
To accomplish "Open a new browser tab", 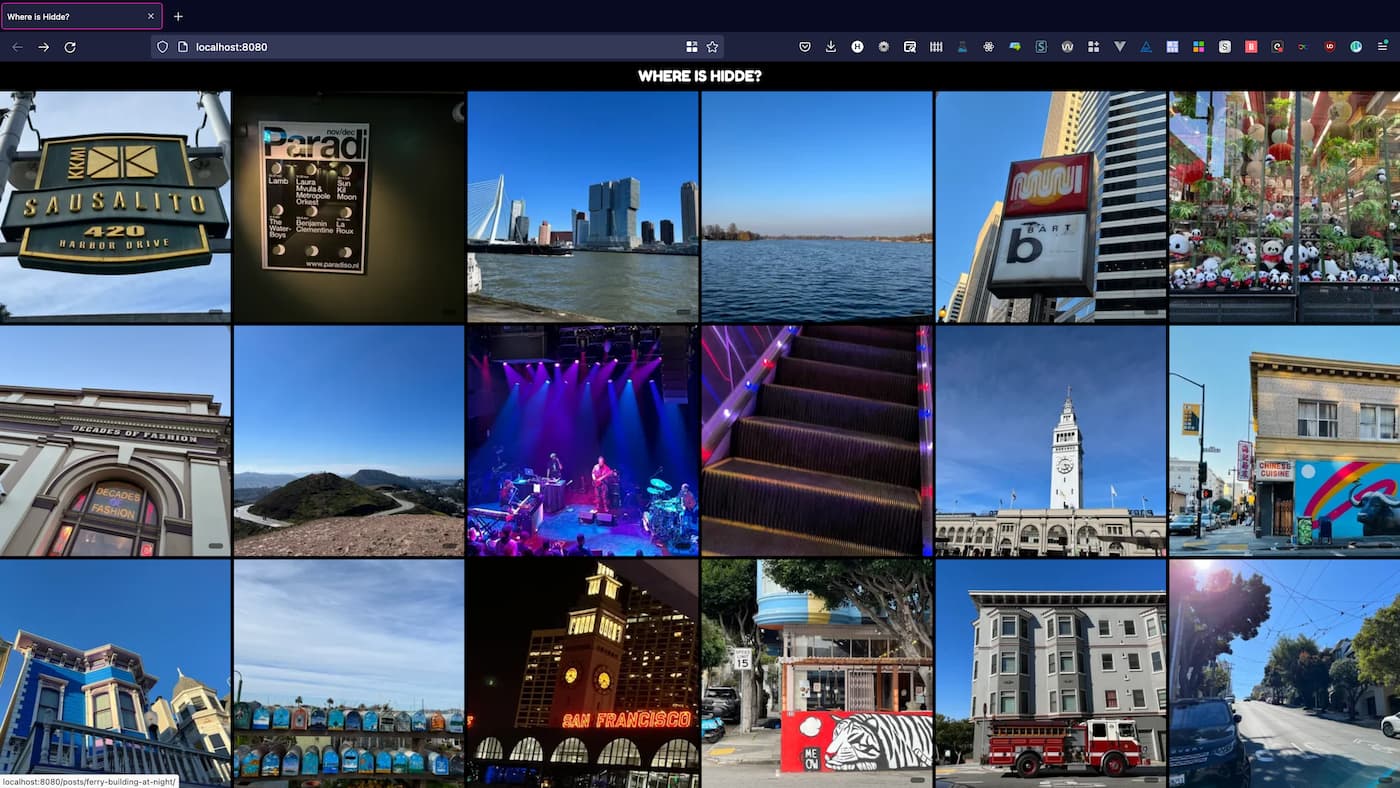I will (178, 16).
